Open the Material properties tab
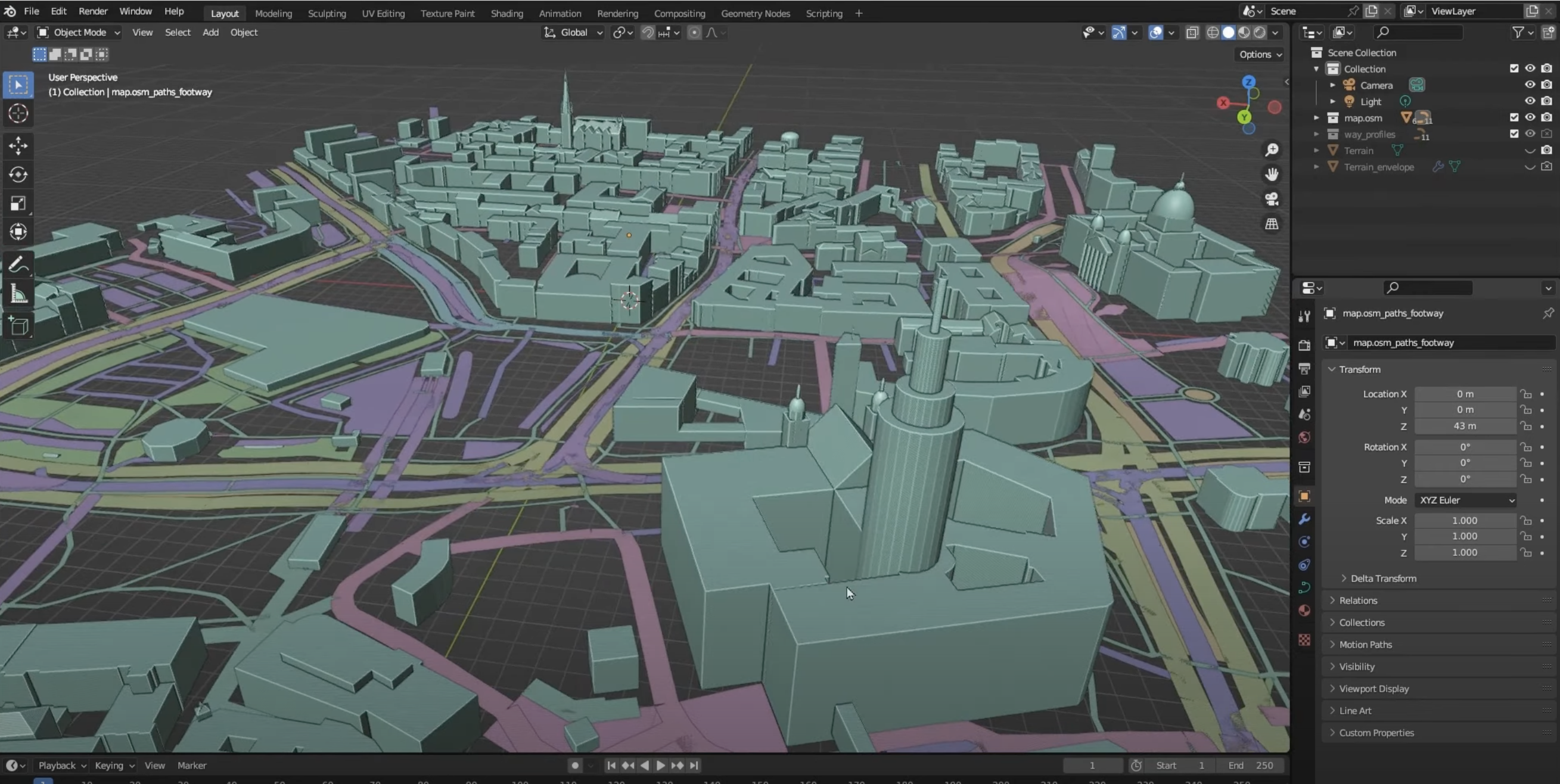1560x784 pixels. 1304,610
